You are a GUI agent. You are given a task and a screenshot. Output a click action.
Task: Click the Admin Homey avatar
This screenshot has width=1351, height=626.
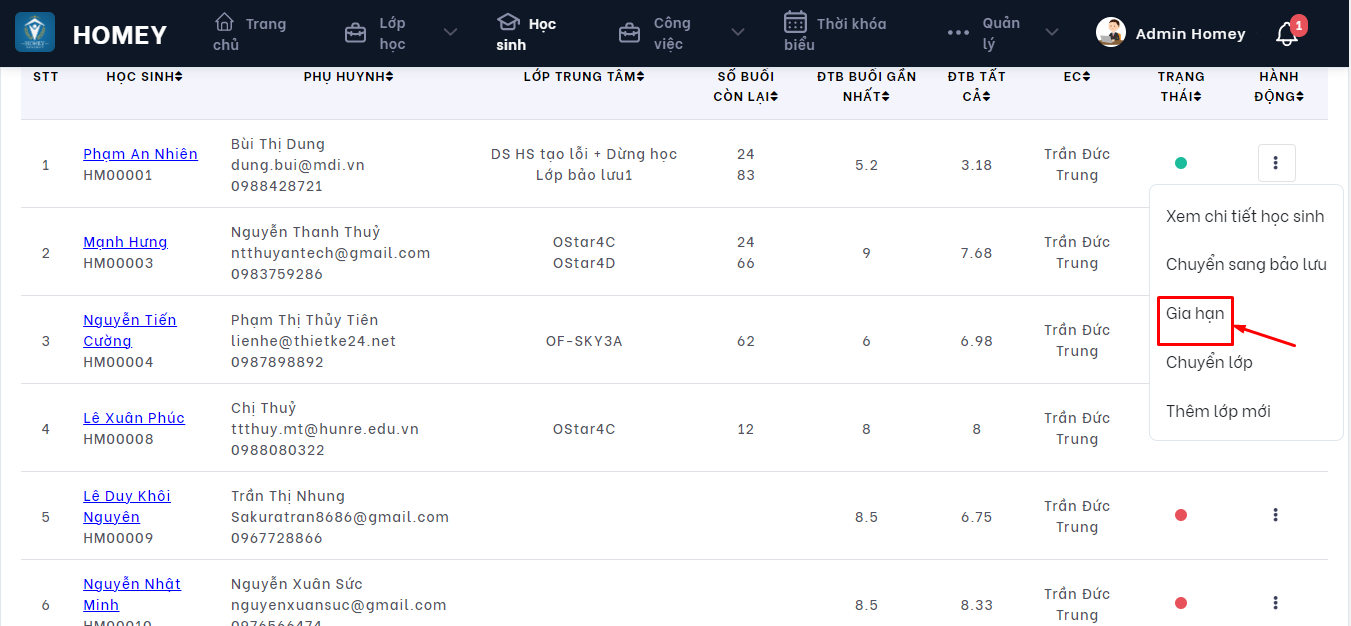click(x=1111, y=33)
